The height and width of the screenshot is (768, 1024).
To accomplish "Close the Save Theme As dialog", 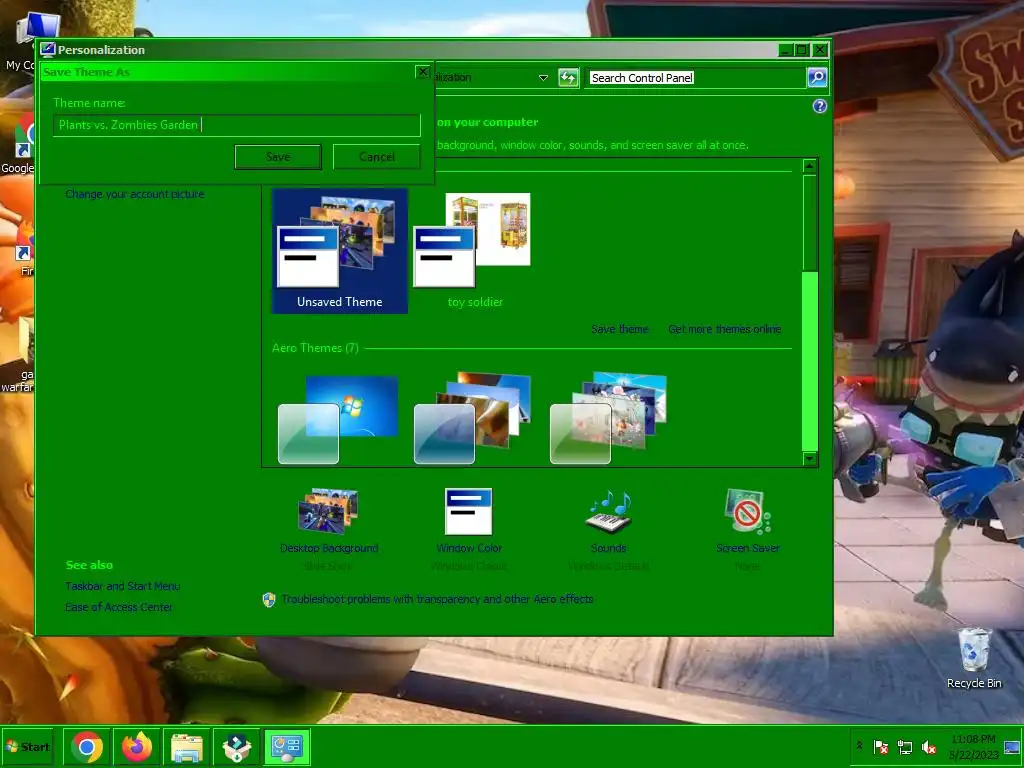I will point(423,72).
